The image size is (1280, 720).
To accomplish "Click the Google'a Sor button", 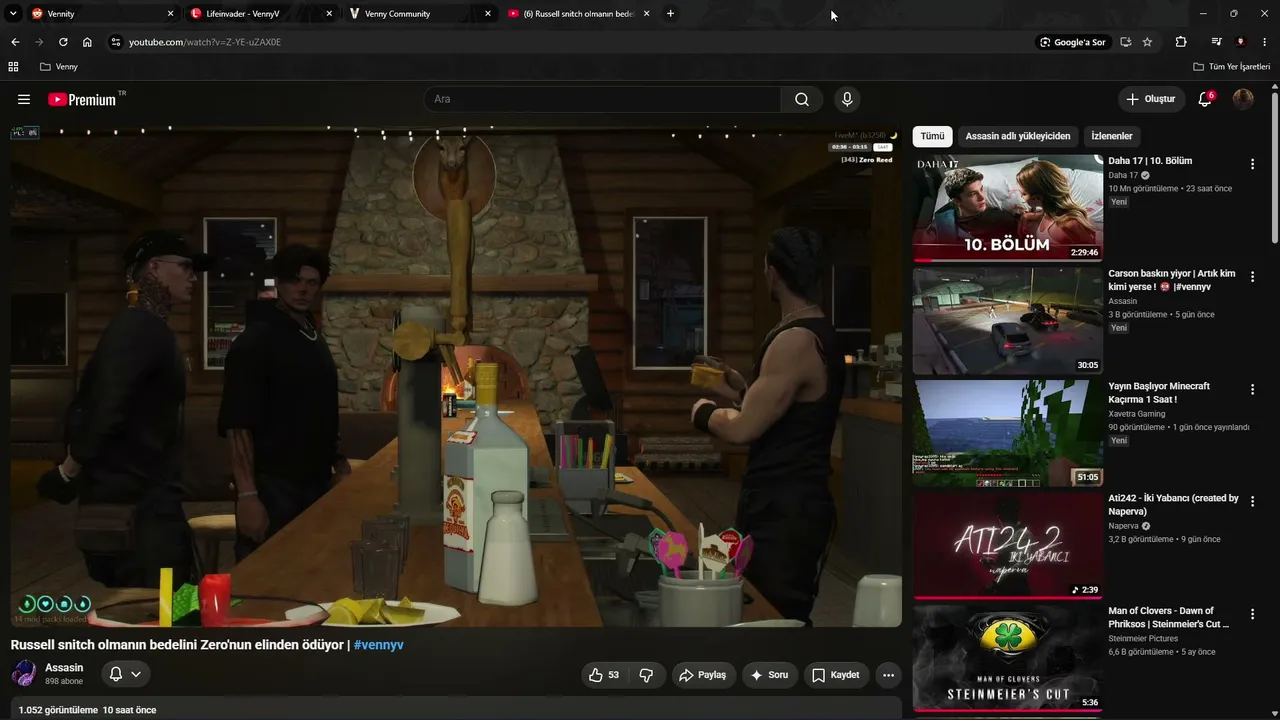I will tap(1073, 42).
